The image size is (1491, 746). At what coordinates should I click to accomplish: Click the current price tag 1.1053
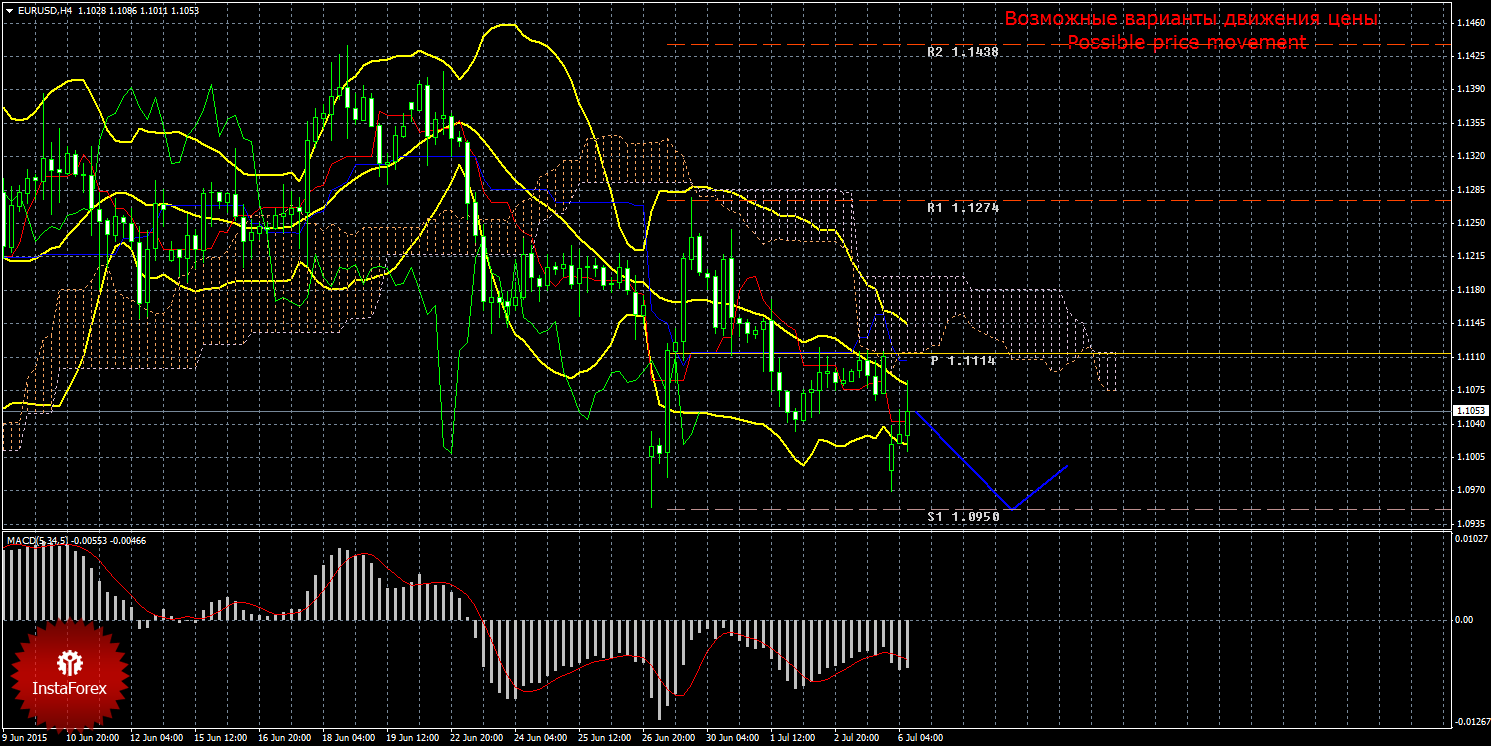1469,411
